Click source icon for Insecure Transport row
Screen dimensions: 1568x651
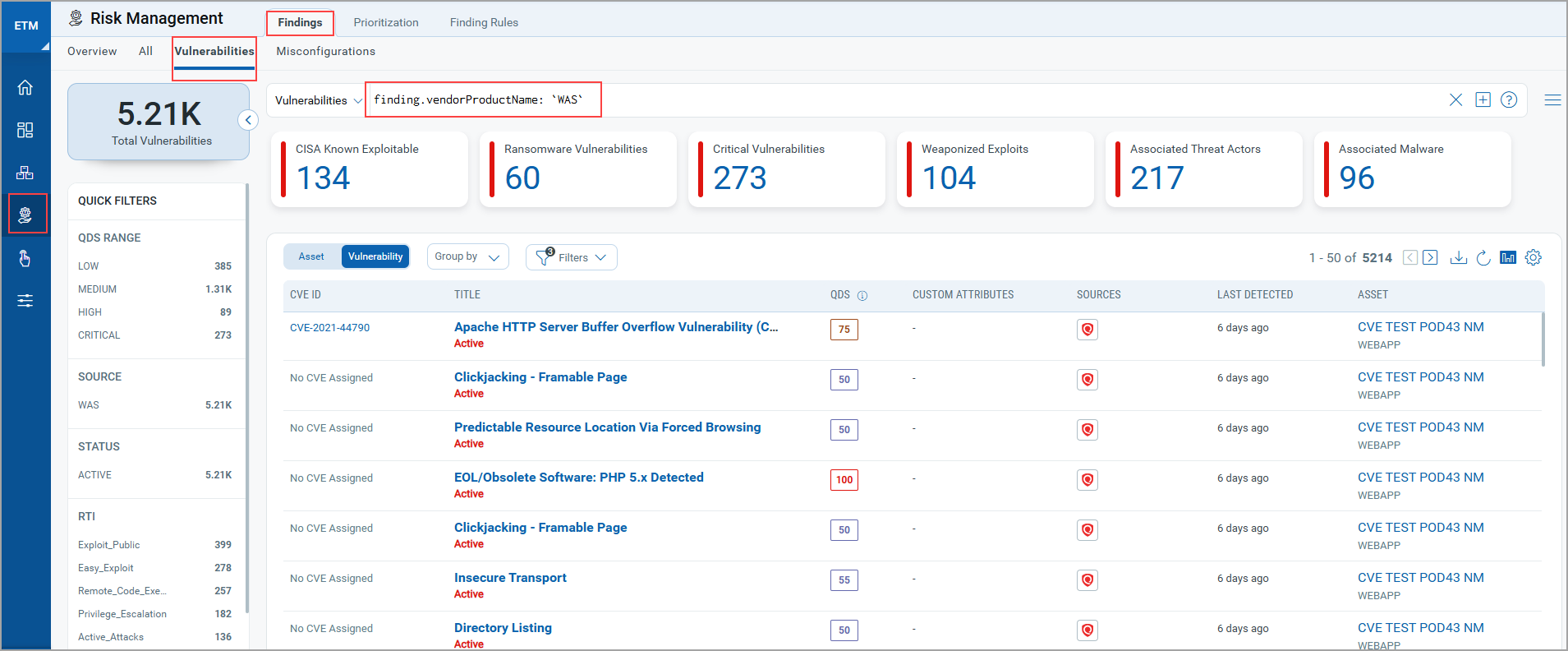point(1087,580)
